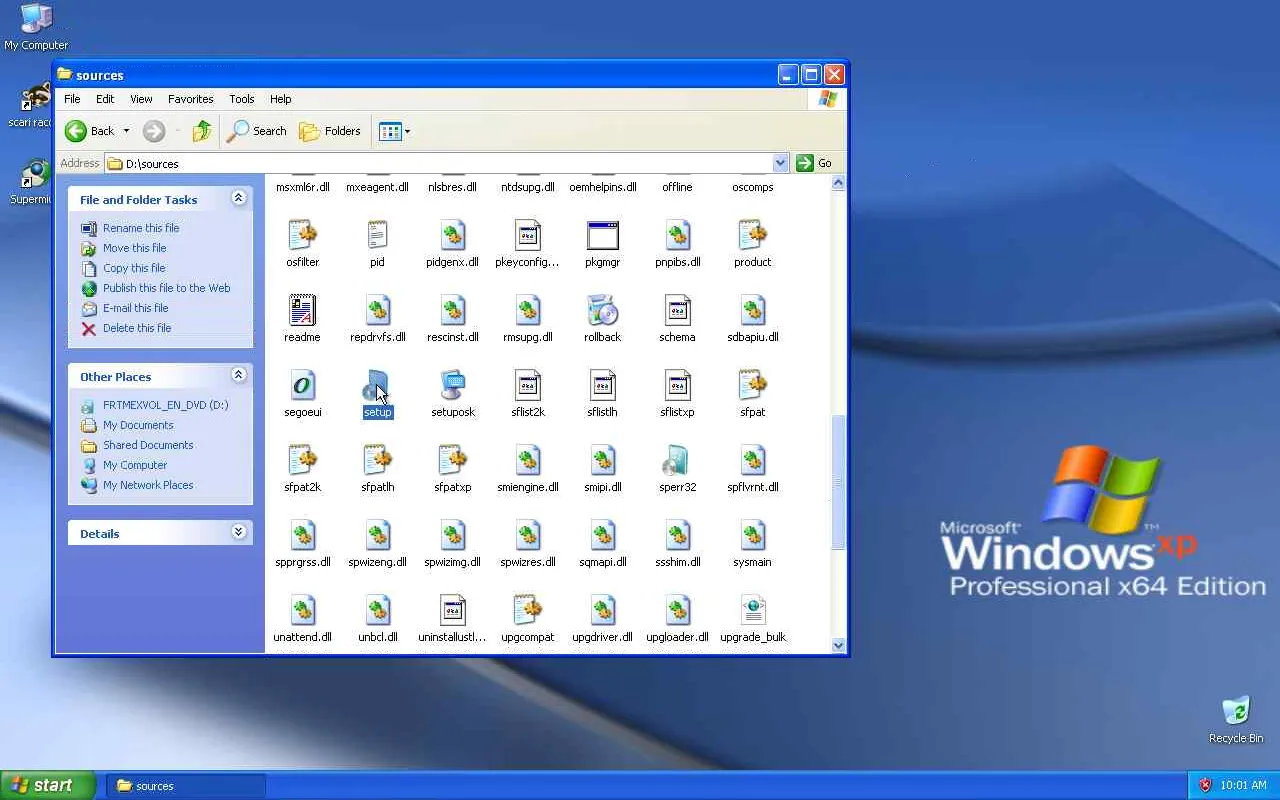Select the sqmapi.dll file icon
Viewport: 1280px width, 800px height.
pos(602,536)
